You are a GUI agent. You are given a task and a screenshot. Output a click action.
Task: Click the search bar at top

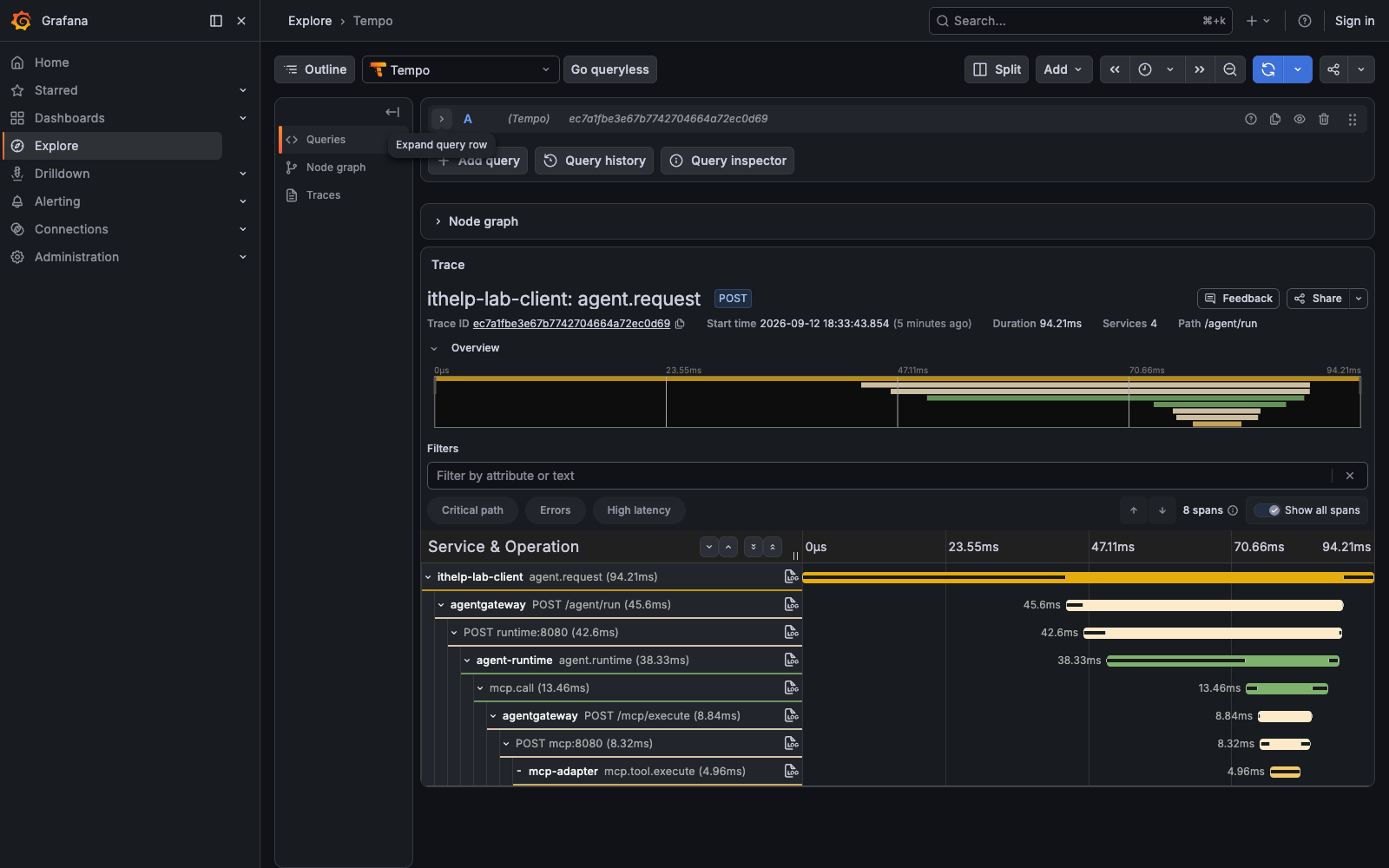pyautogui.click(x=1081, y=21)
